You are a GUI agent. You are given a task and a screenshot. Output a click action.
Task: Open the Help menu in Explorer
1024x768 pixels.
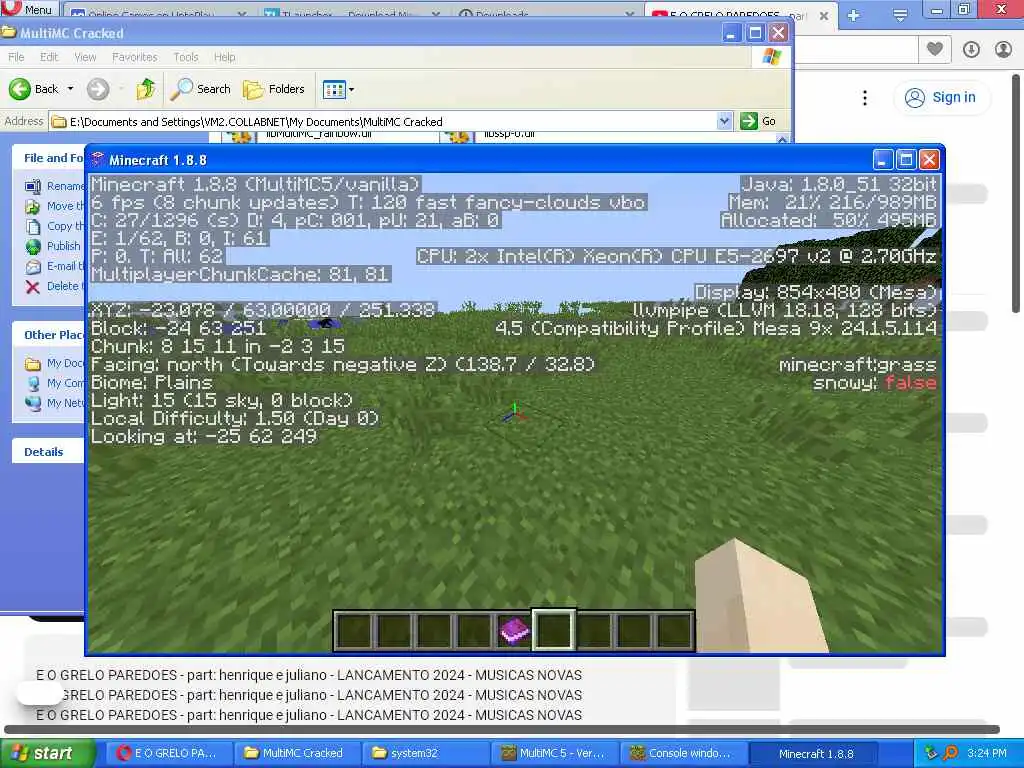tap(224, 57)
